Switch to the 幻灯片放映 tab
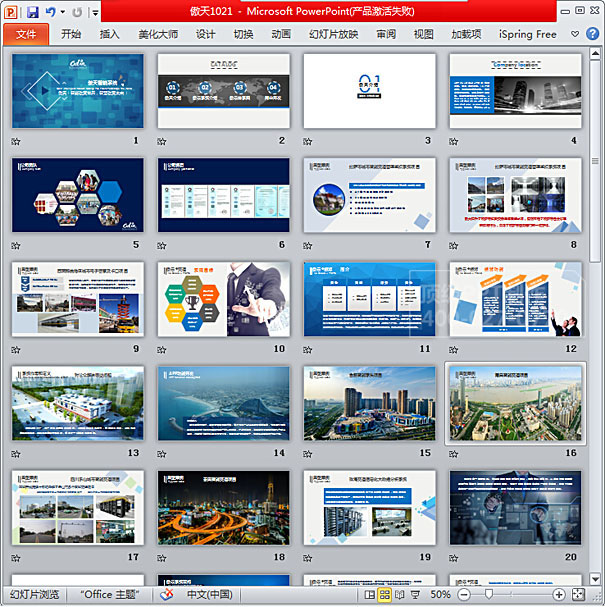Image resolution: width=605 pixels, height=607 pixels. click(333, 34)
